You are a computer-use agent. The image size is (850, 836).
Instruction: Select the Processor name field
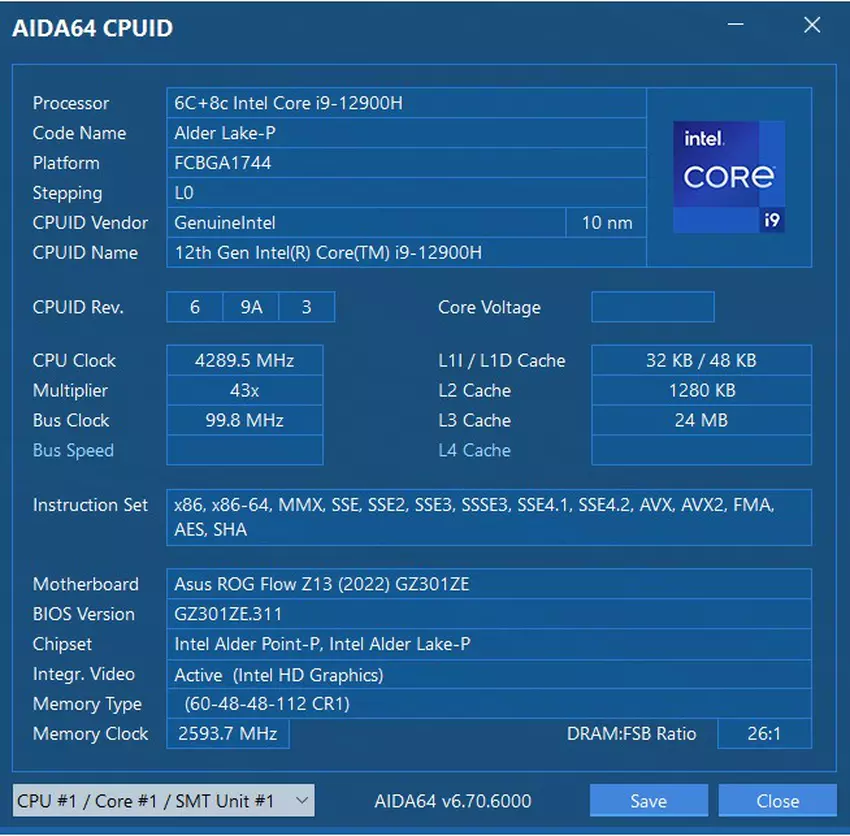coord(405,103)
